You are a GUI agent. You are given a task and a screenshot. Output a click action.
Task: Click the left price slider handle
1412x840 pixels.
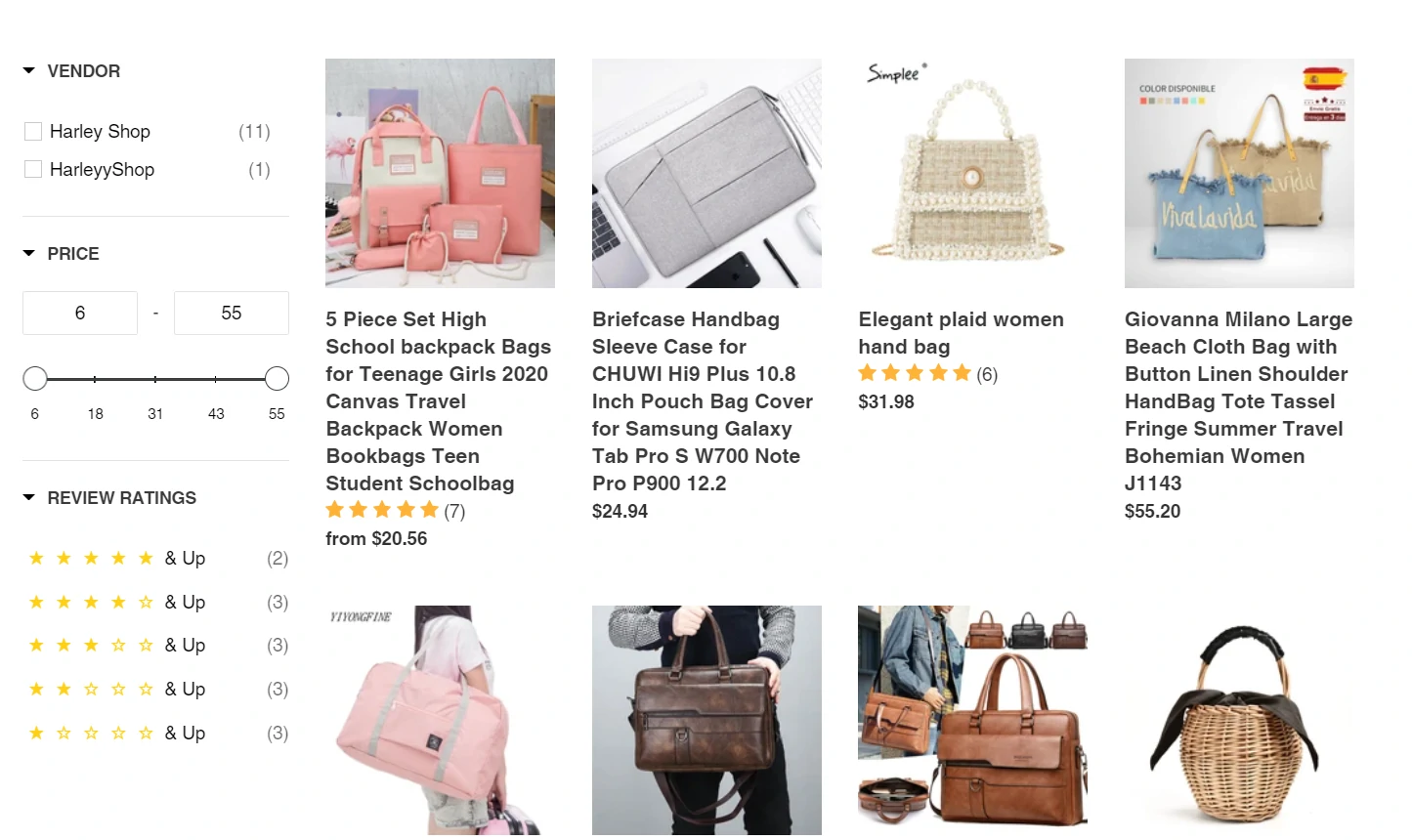[35, 379]
